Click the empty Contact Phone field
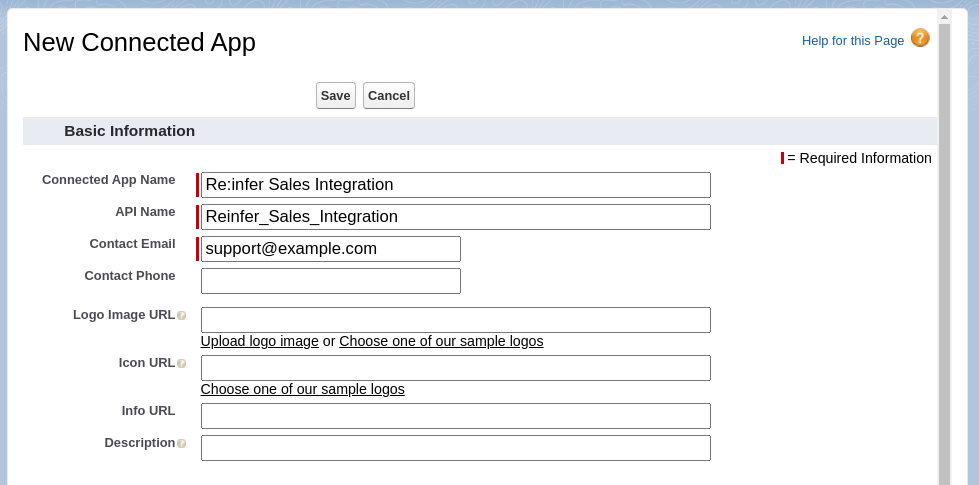Image resolution: width=979 pixels, height=485 pixels. 330,281
